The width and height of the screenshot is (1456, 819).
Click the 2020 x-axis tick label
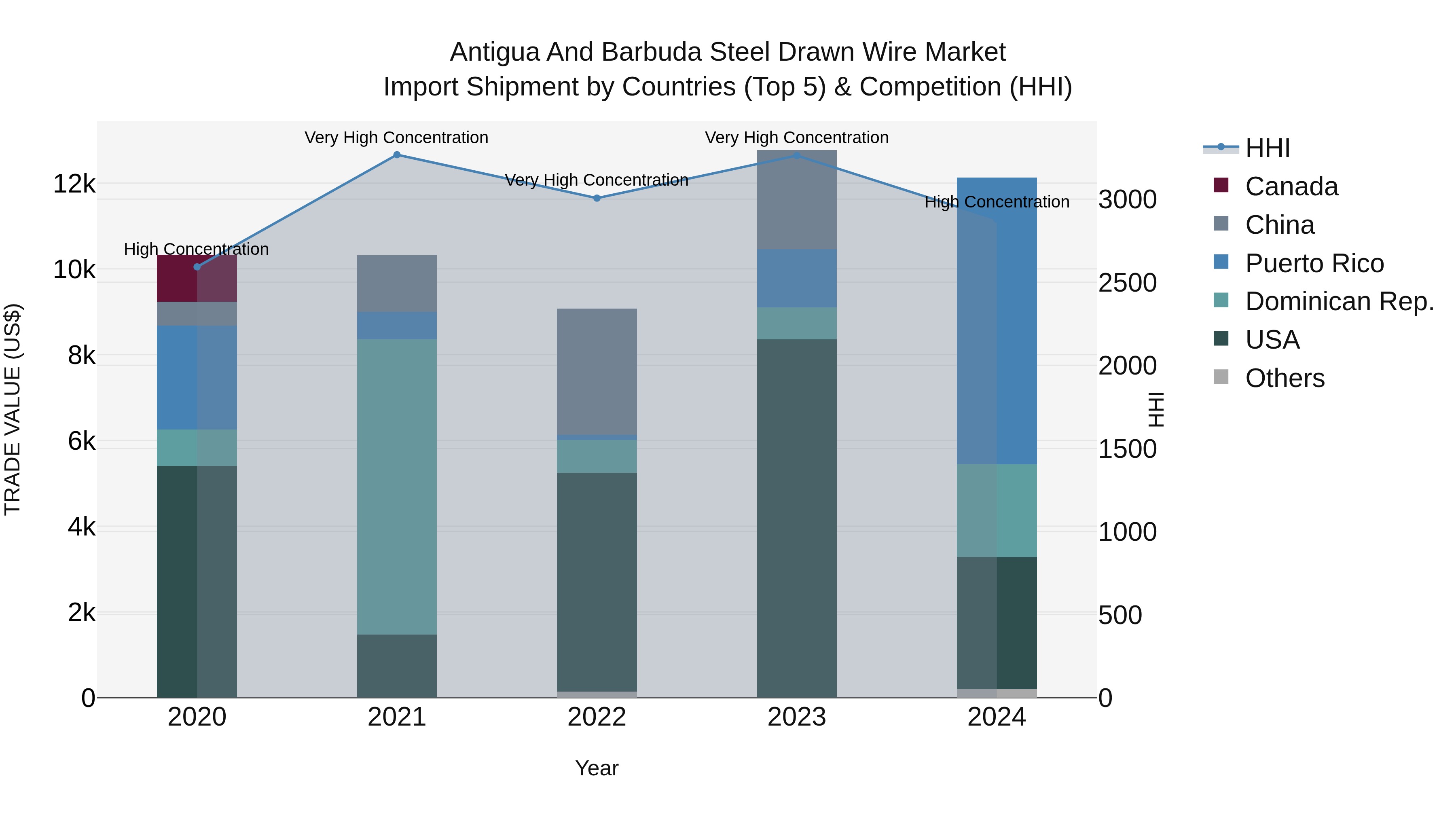(197, 717)
